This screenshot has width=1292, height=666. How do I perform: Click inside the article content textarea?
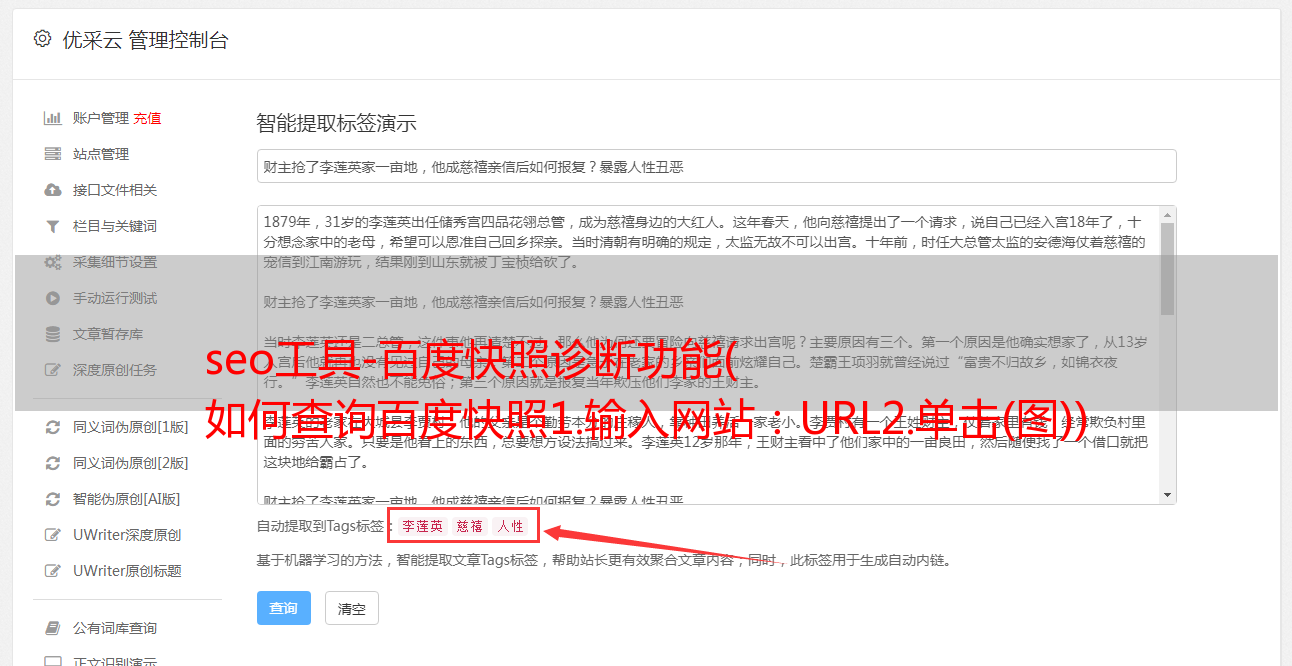pyautogui.click(x=708, y=355)
